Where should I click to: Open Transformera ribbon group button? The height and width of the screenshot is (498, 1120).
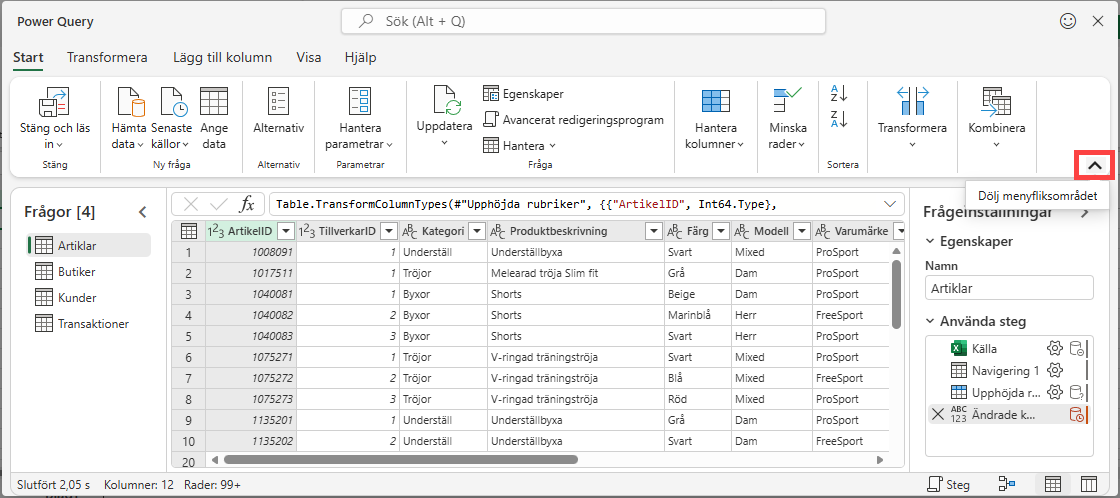click(912, 118)
